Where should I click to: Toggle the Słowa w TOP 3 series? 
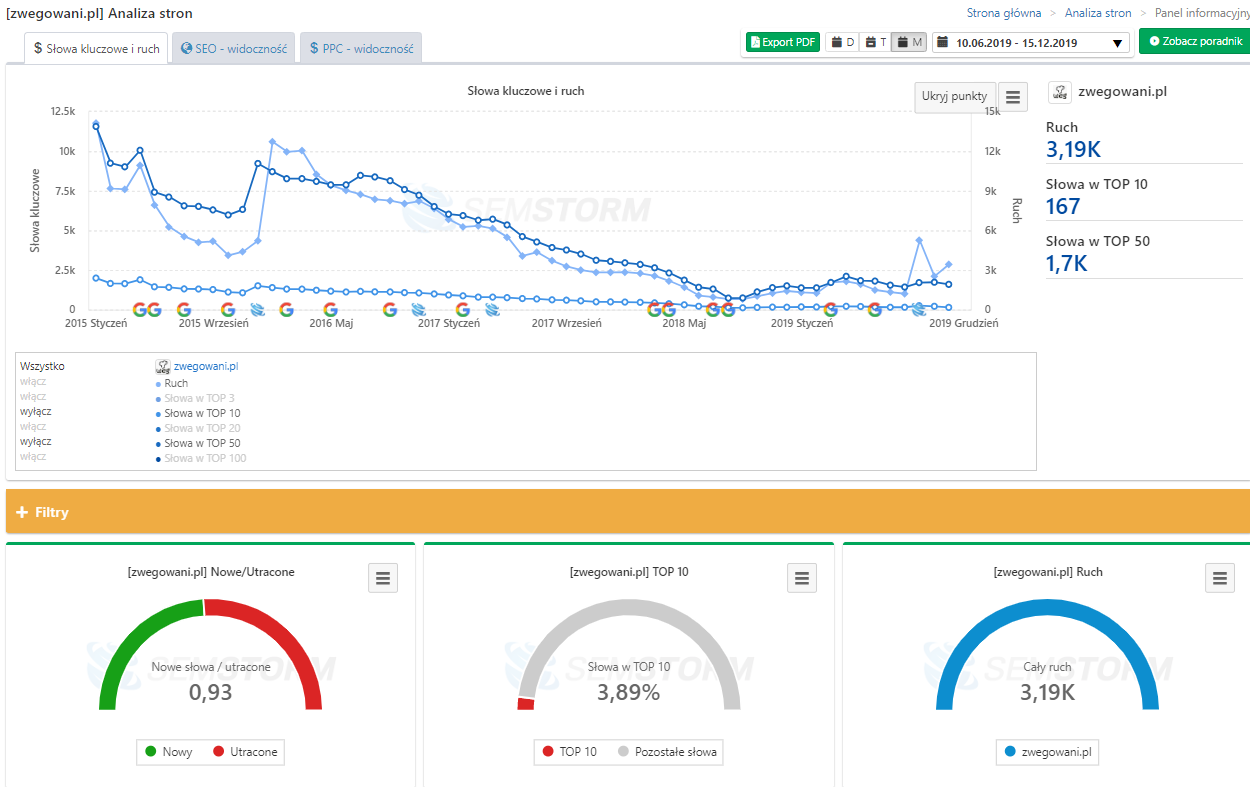click(x=199, y=398)
